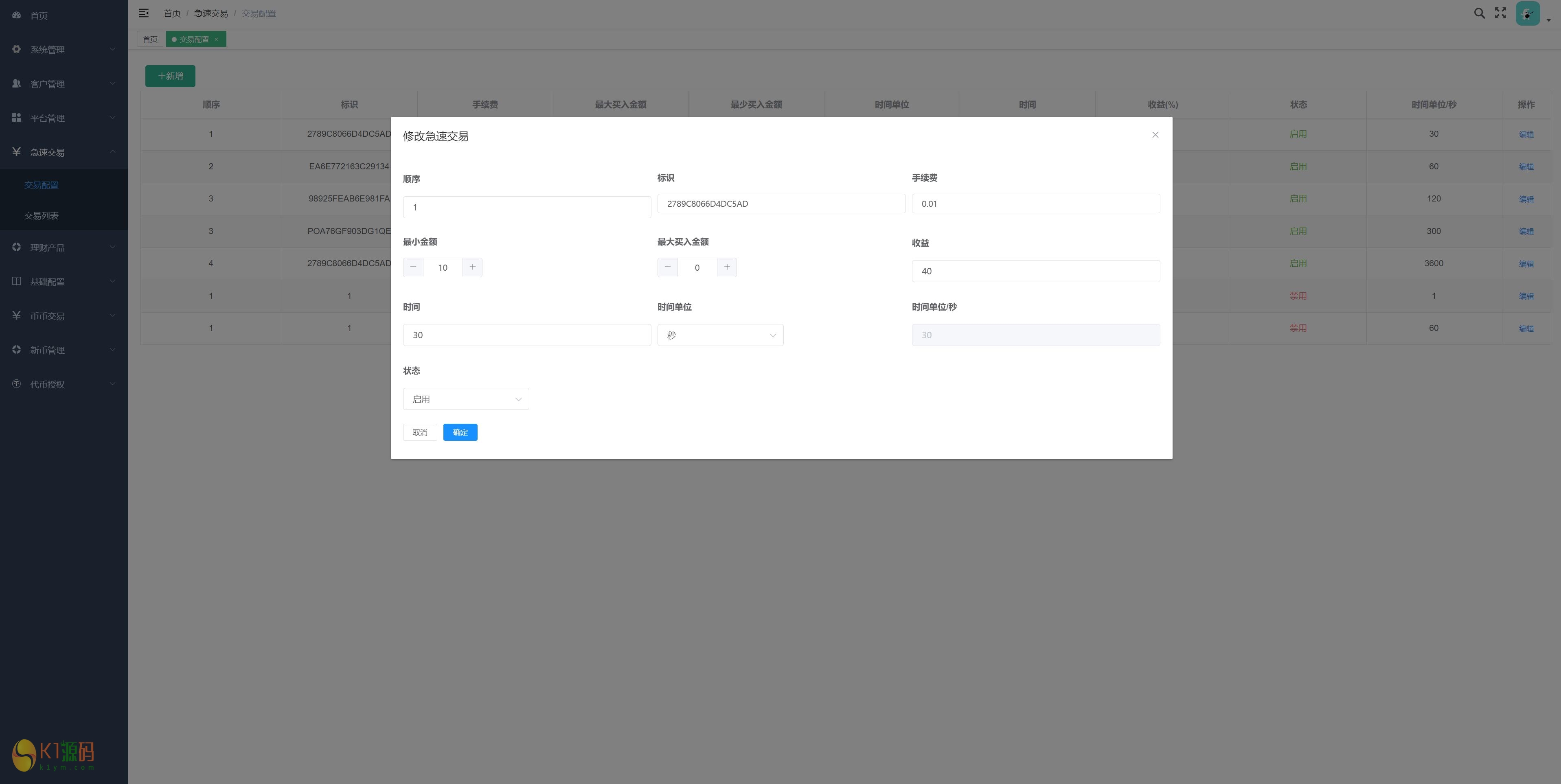This screenshot has height=784, width=1561.
Task: Click the 手续费 input field
Action: pyautogui.click(x=1035, y=204)
